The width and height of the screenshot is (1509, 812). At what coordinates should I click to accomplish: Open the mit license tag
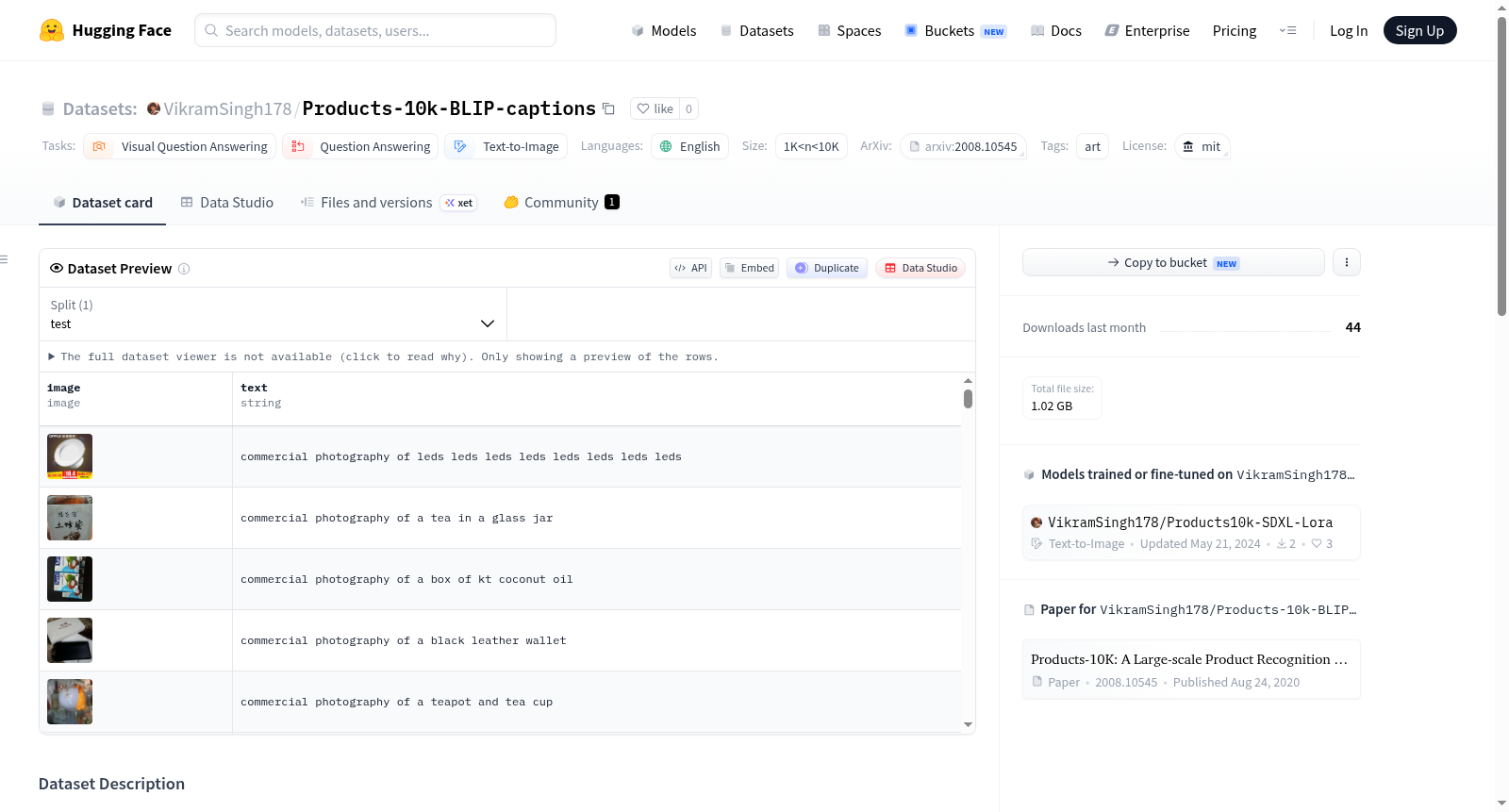(1202, 146)
